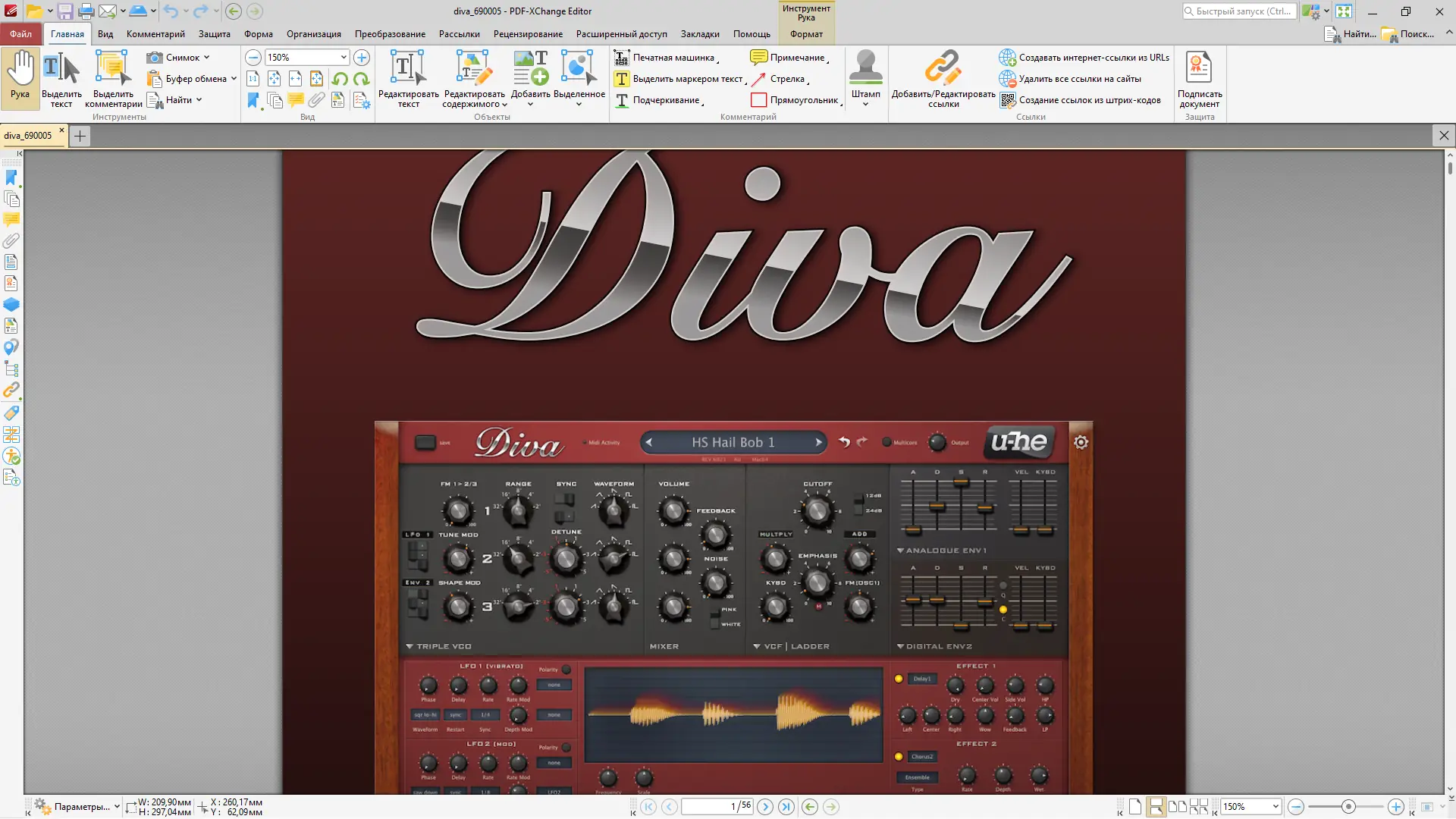Enable single page layout view

point(1134,807)
